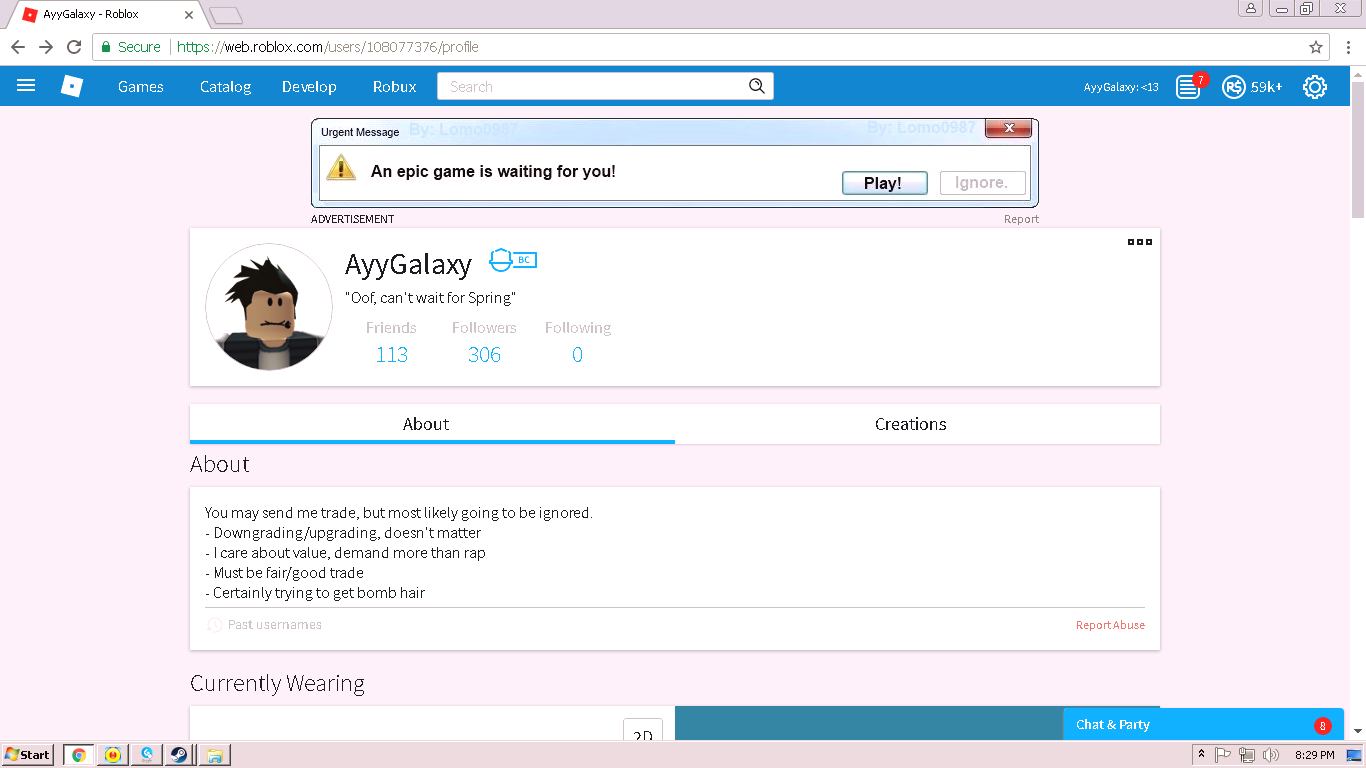Open the notifications feed icon

(1188, 87)
